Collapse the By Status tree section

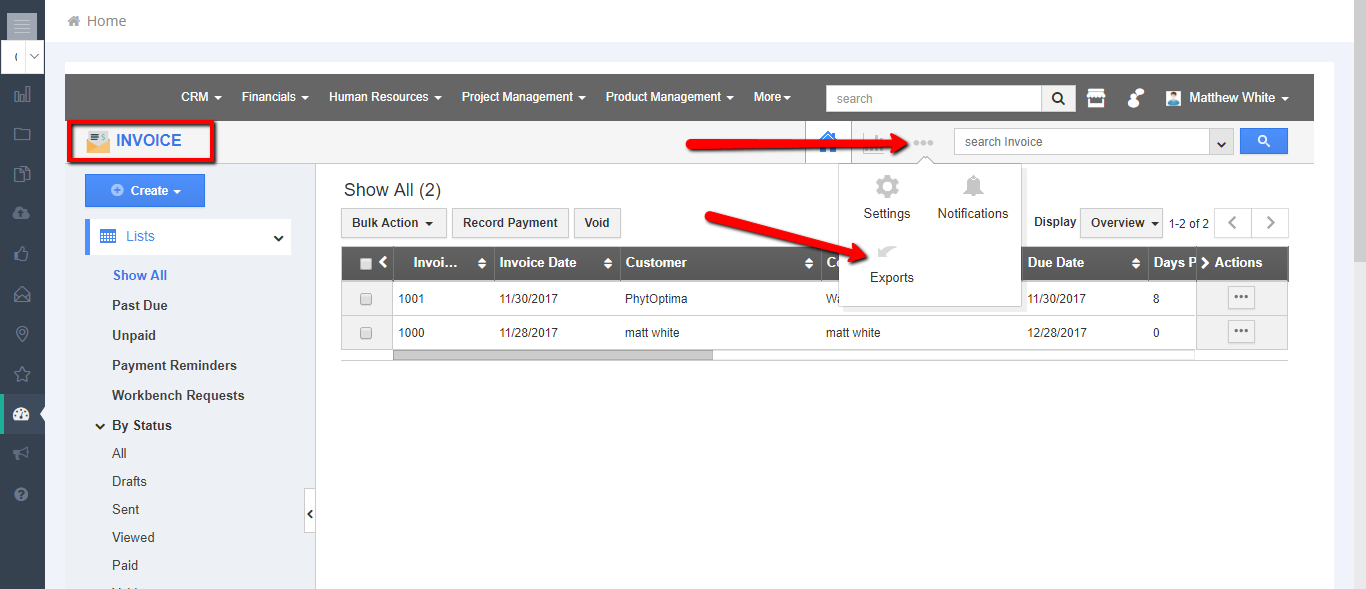coord(100,426)
